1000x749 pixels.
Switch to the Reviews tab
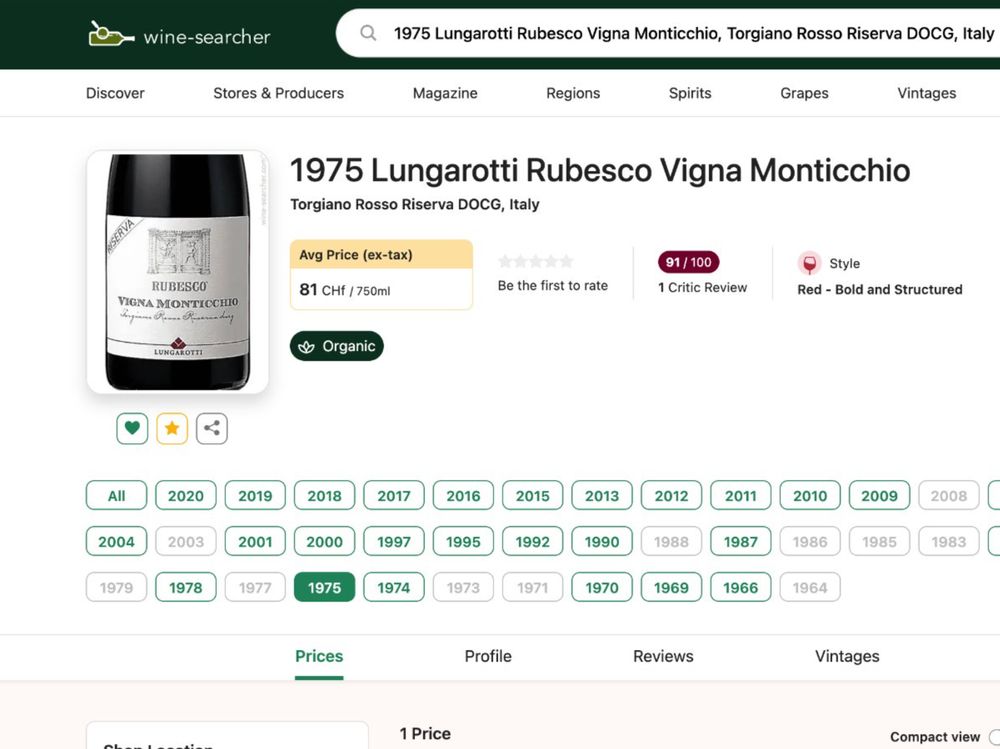663,656
